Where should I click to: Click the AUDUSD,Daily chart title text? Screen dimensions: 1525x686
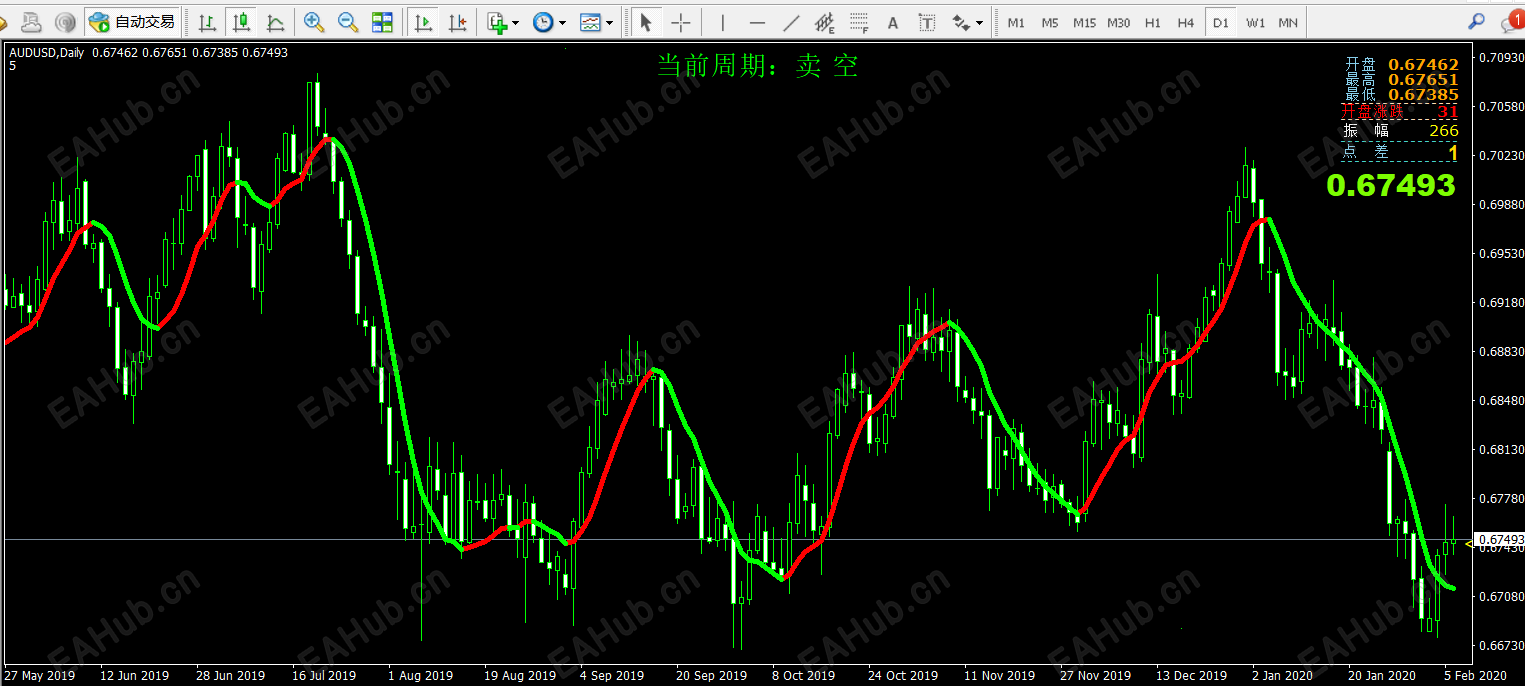tap(46, 53)
